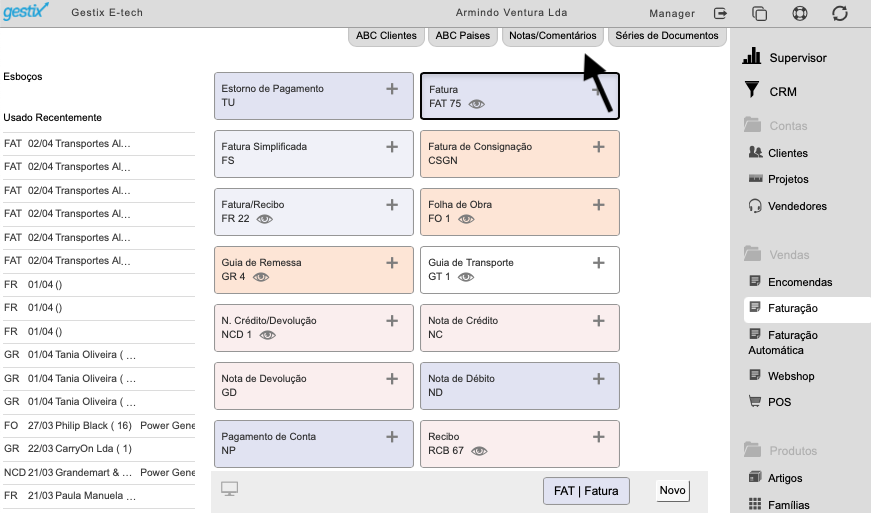871x513 pixels.
Task: Add new Estorno de Pagamento with plus
Action: [392, 89]
